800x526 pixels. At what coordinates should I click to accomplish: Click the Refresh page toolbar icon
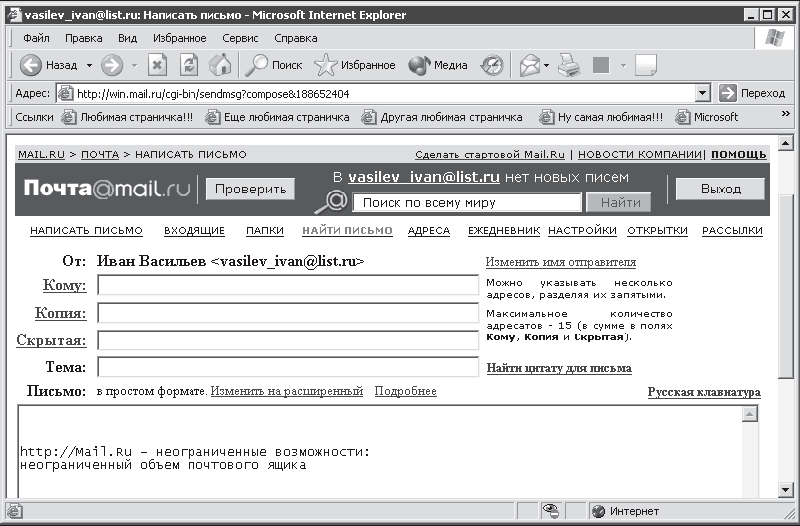click(x=189, y=65)
